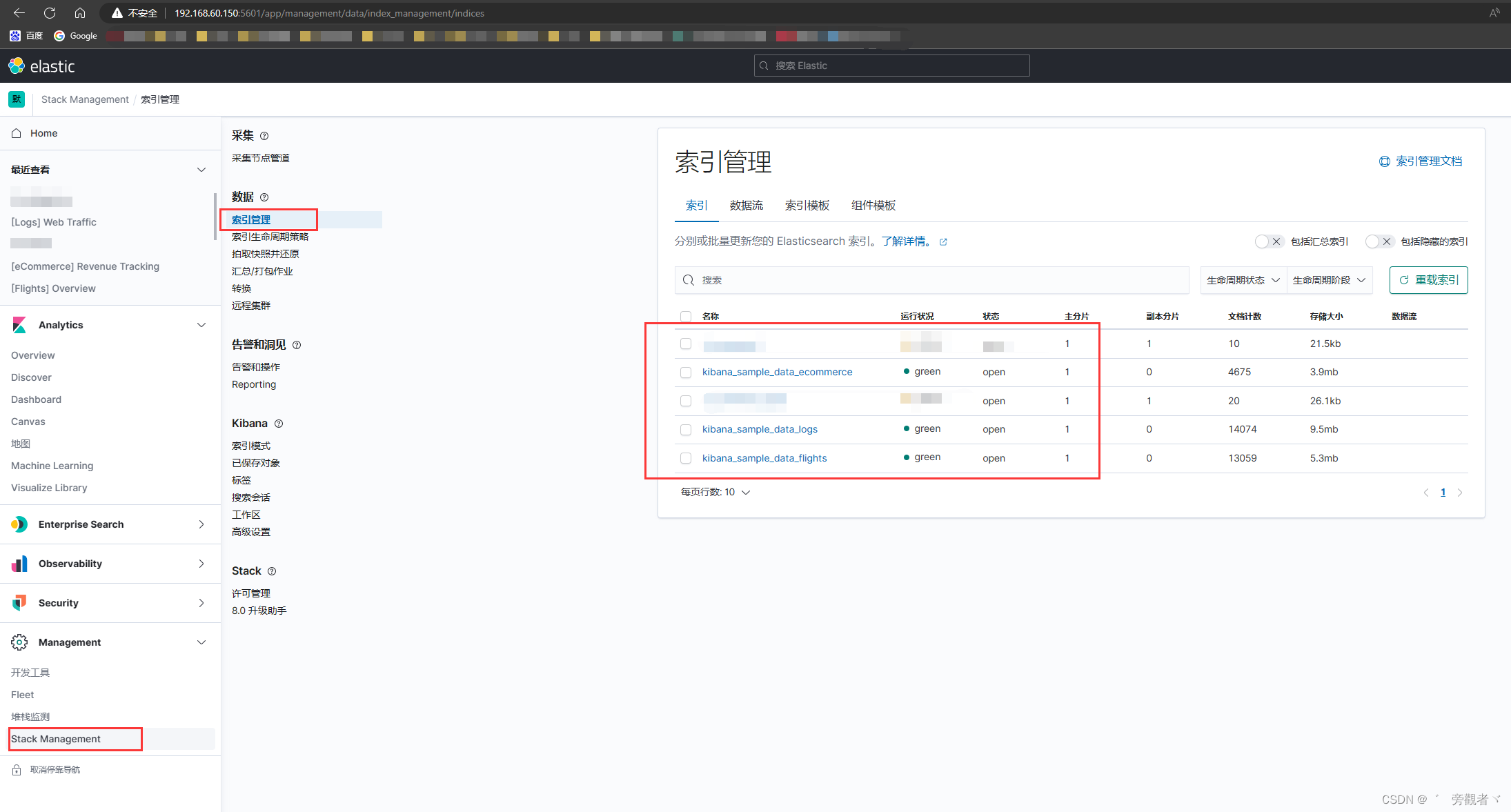The height and width of the screenshot is (812, 1511).
Task: Switch to the 数据流 tab
Action: pyautogui.click(x=746, y=205)
